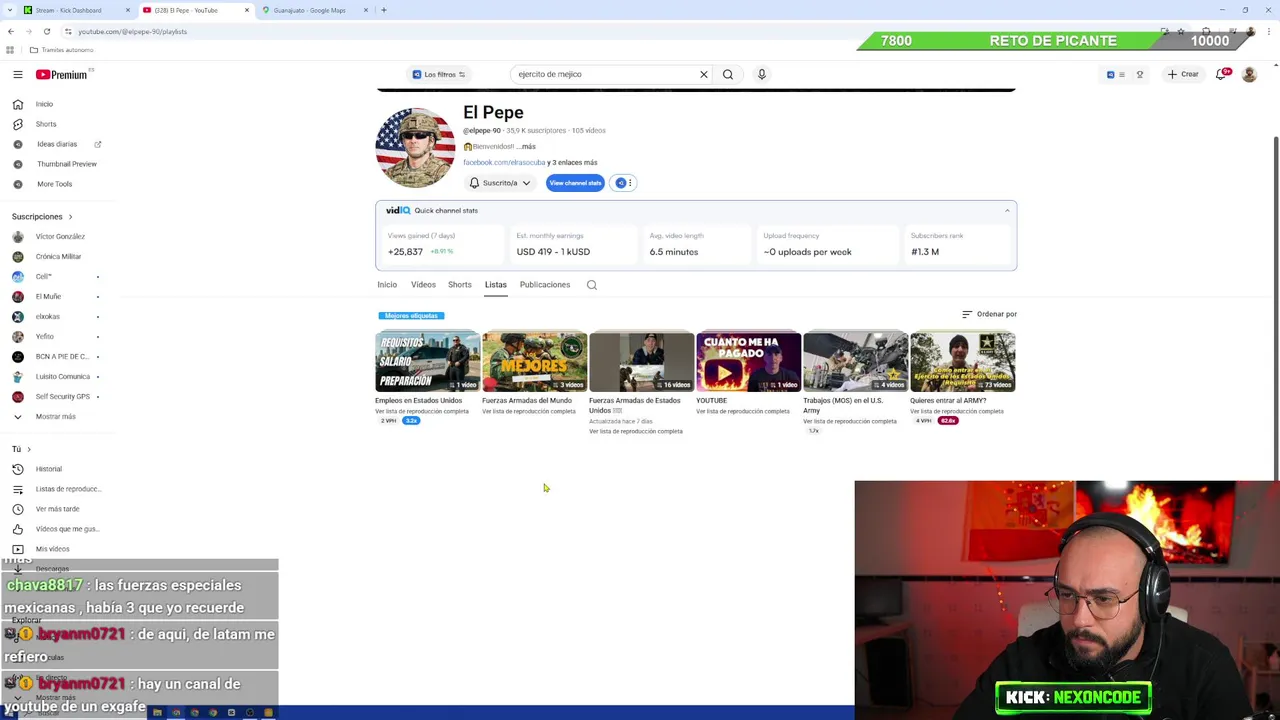Click the vidIQ list icon in header

(1121, 74)
